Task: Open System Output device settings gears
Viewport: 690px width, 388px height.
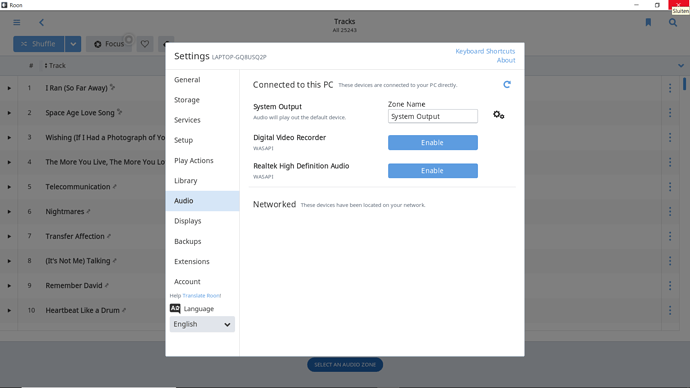Action: (x=499, y=115)
